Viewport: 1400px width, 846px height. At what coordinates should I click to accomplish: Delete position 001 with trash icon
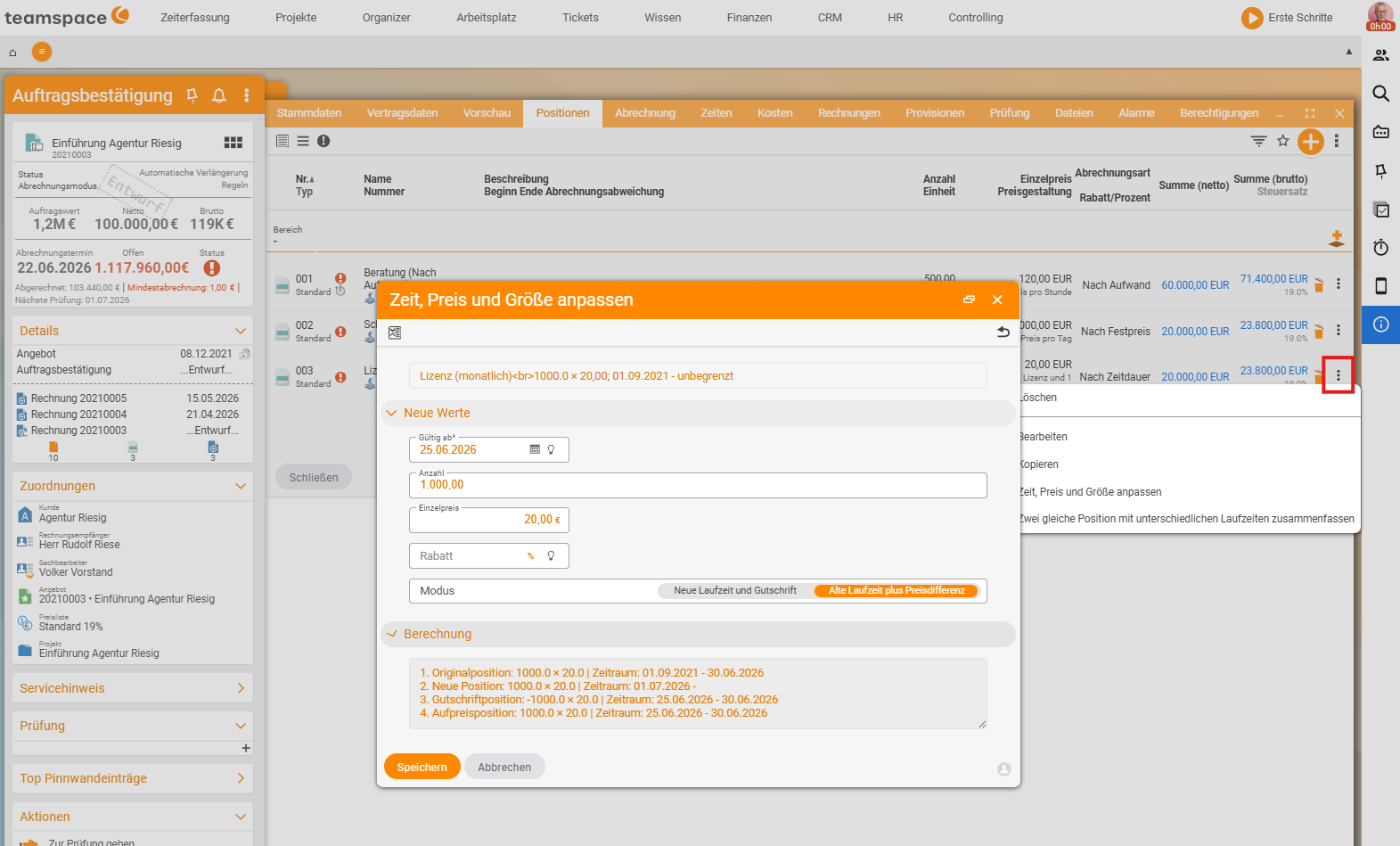(1319, 285)
